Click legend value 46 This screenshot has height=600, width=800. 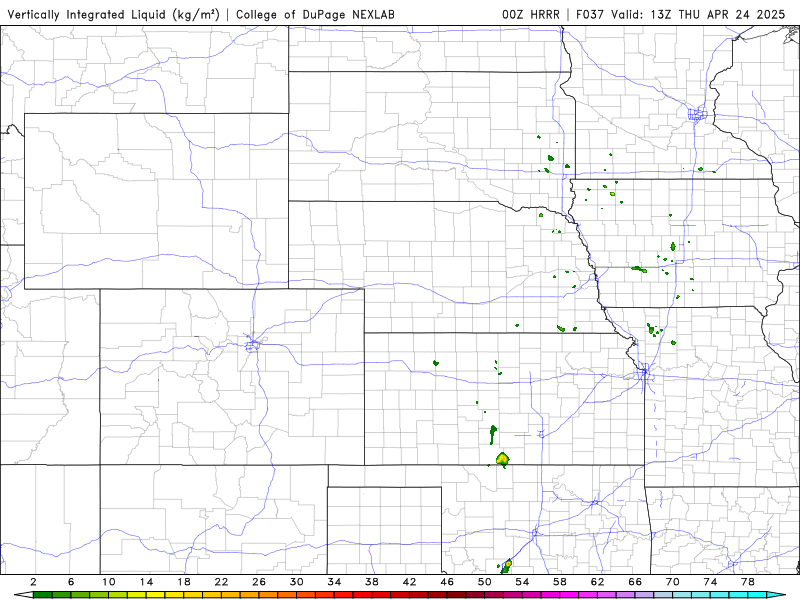447,582
